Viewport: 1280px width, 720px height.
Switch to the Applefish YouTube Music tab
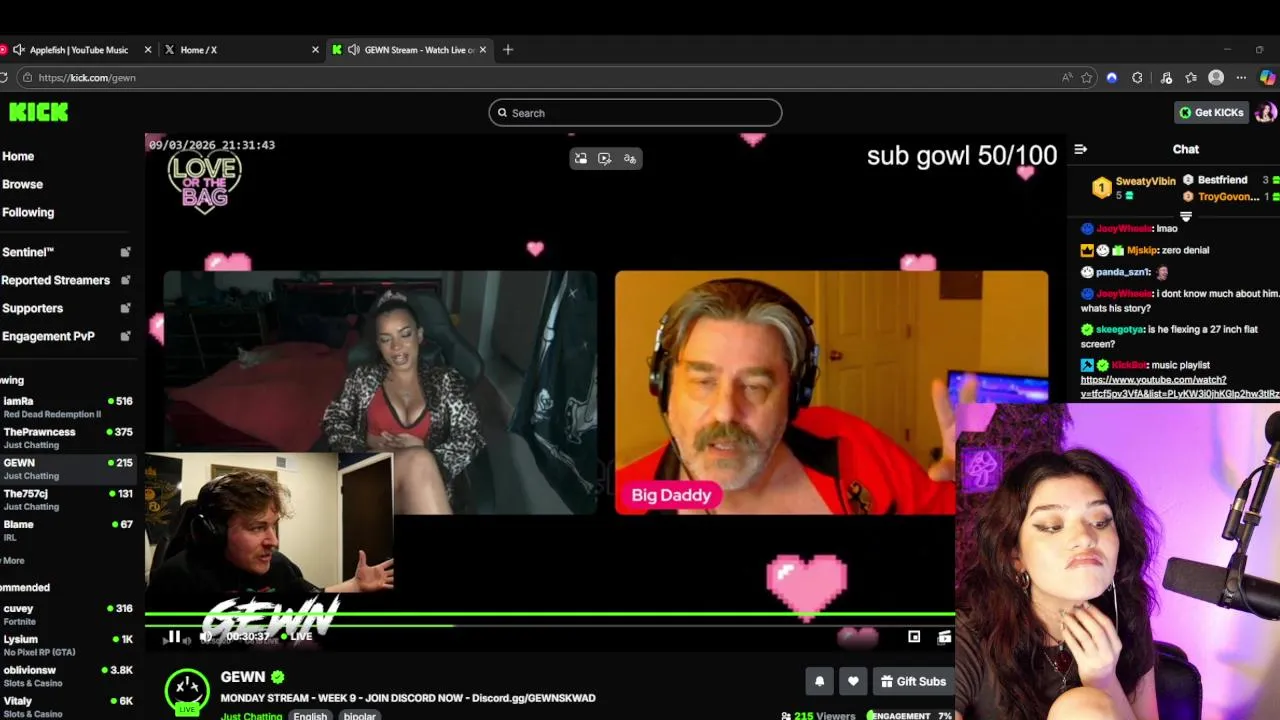79,50
